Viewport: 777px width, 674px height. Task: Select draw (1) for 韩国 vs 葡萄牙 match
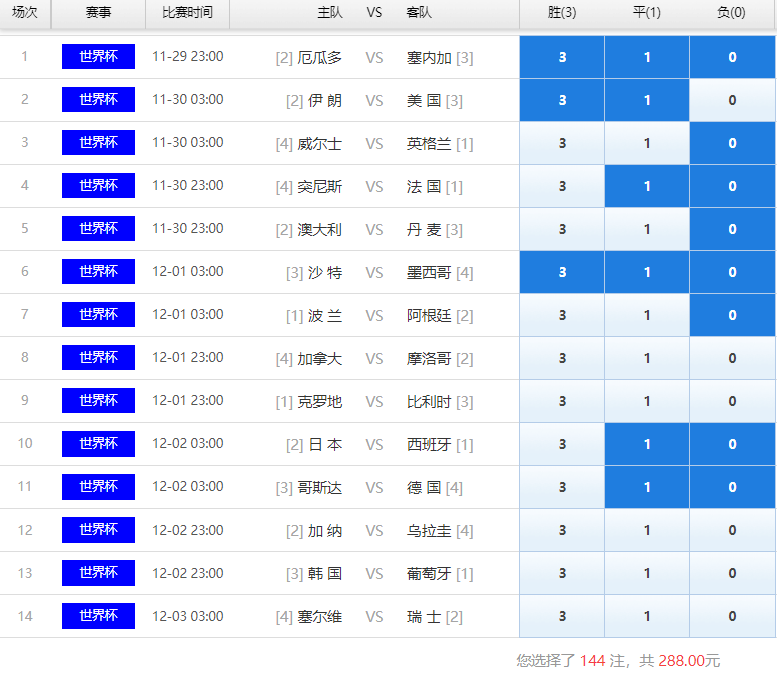coord(647,573)
